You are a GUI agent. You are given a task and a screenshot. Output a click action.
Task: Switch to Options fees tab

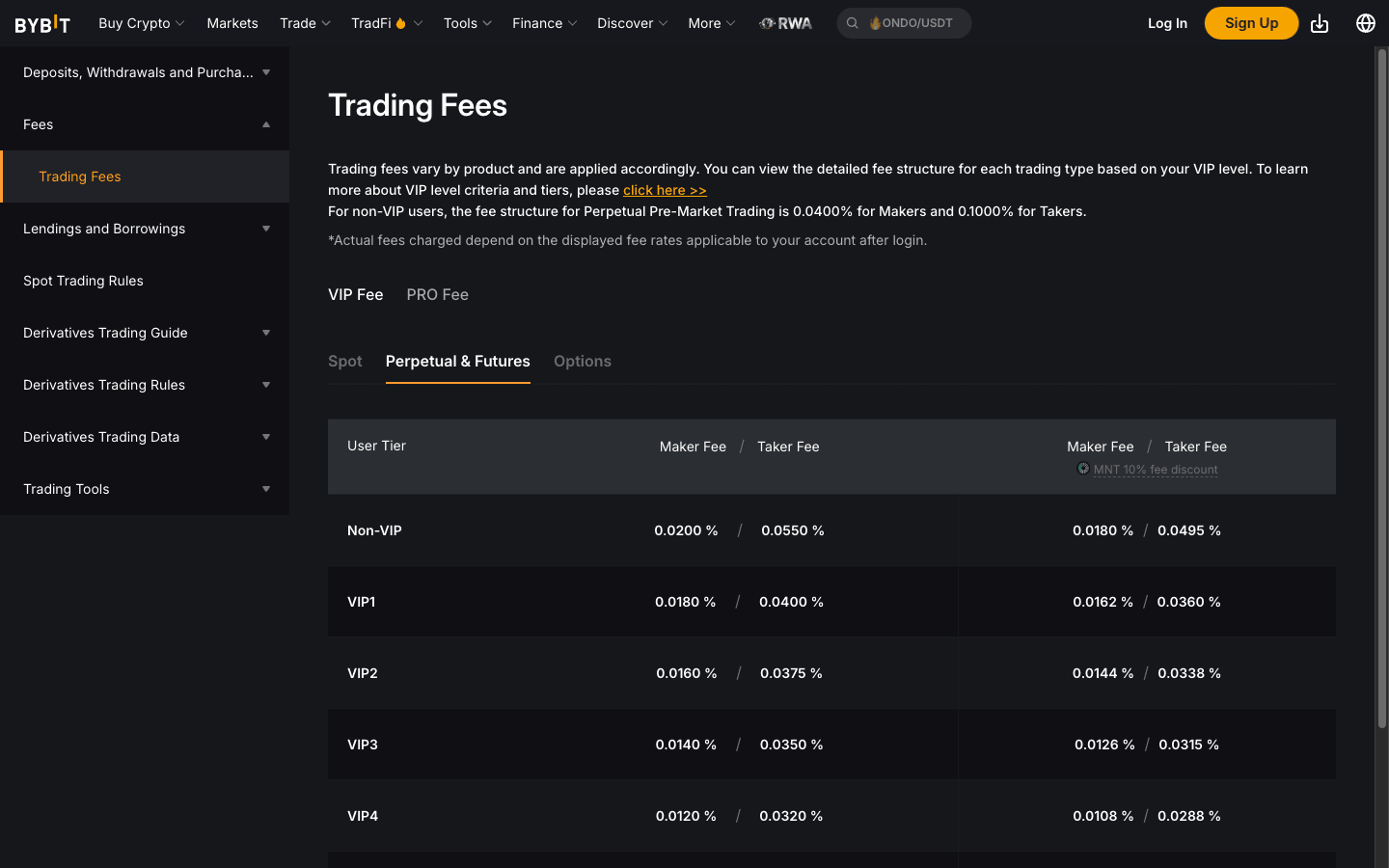pos(583,361)
